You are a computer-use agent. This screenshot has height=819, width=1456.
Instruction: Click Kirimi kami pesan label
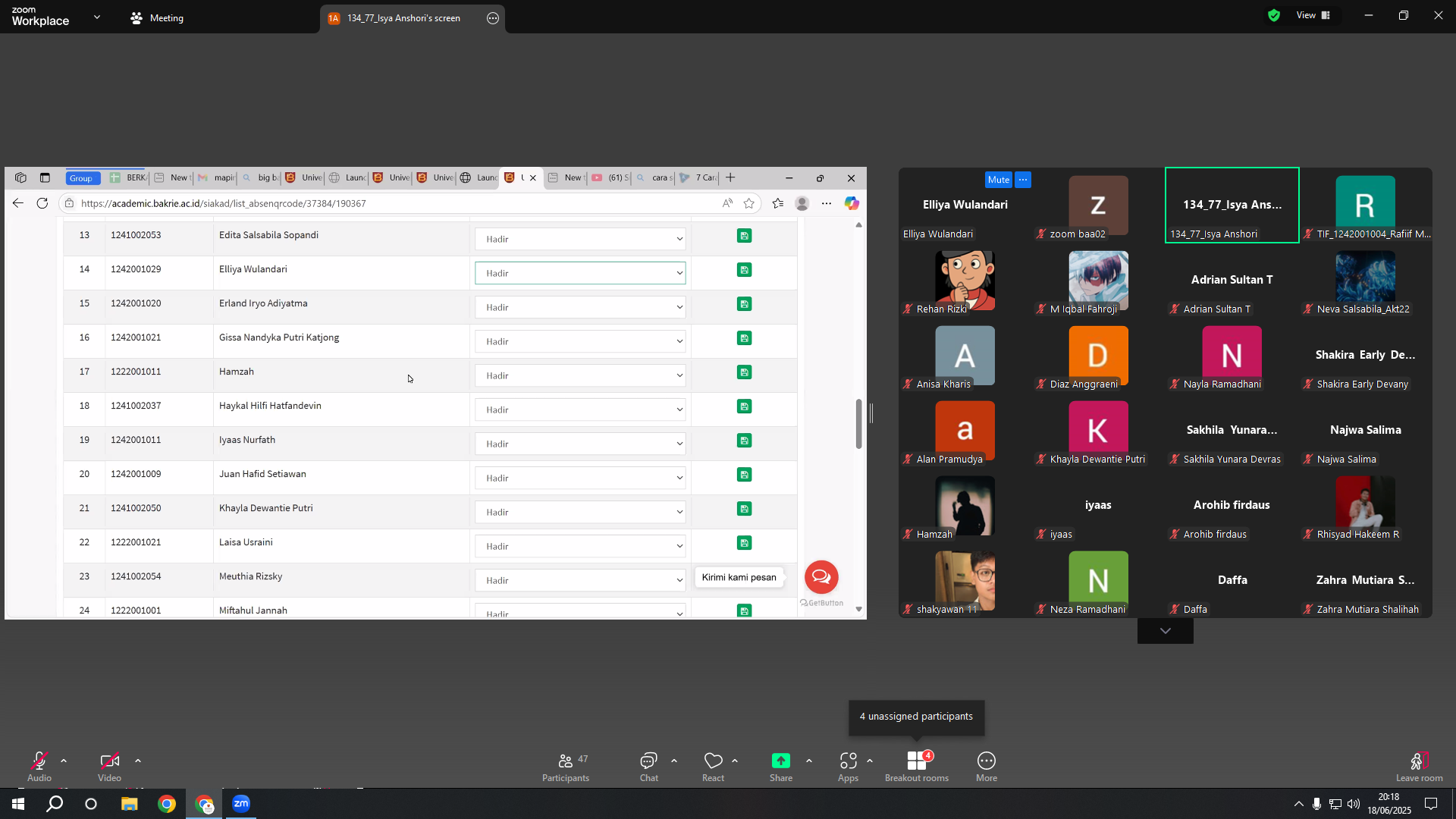[739, 577]
